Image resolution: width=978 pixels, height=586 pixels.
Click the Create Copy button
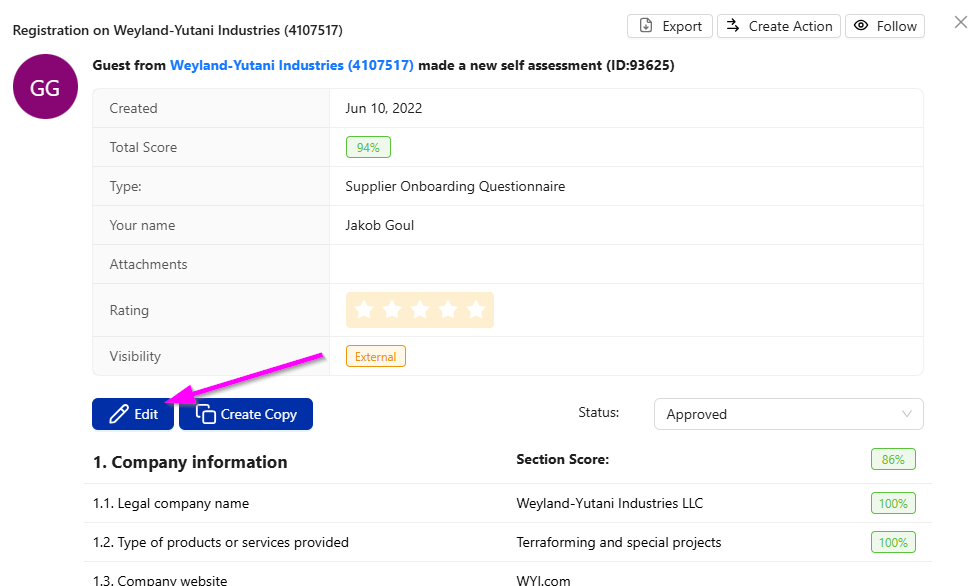tap(246, 414)
